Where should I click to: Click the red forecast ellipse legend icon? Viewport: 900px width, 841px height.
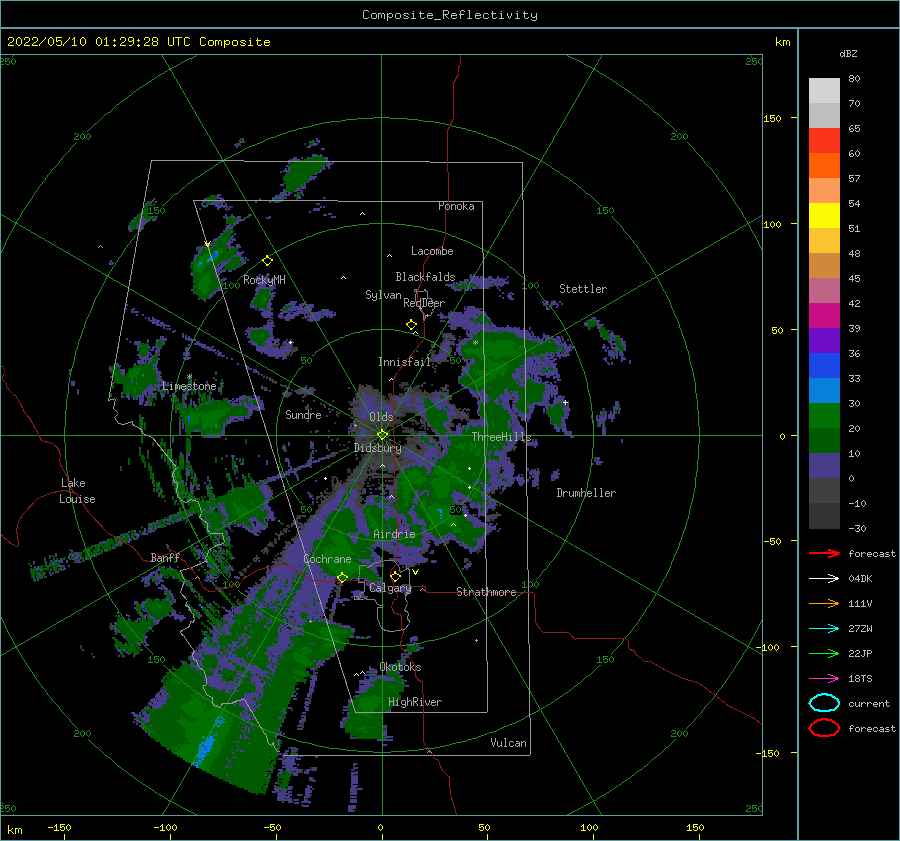(x=824, y=728)
